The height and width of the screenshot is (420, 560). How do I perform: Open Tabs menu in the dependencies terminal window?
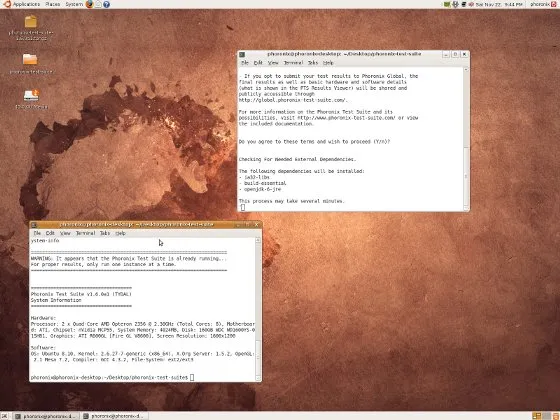[313, 63]
